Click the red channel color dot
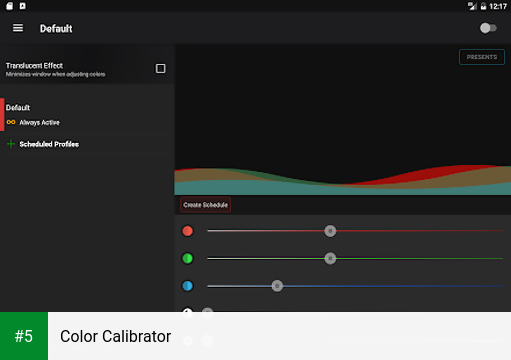The image size is (511, 360). [187, 231]
